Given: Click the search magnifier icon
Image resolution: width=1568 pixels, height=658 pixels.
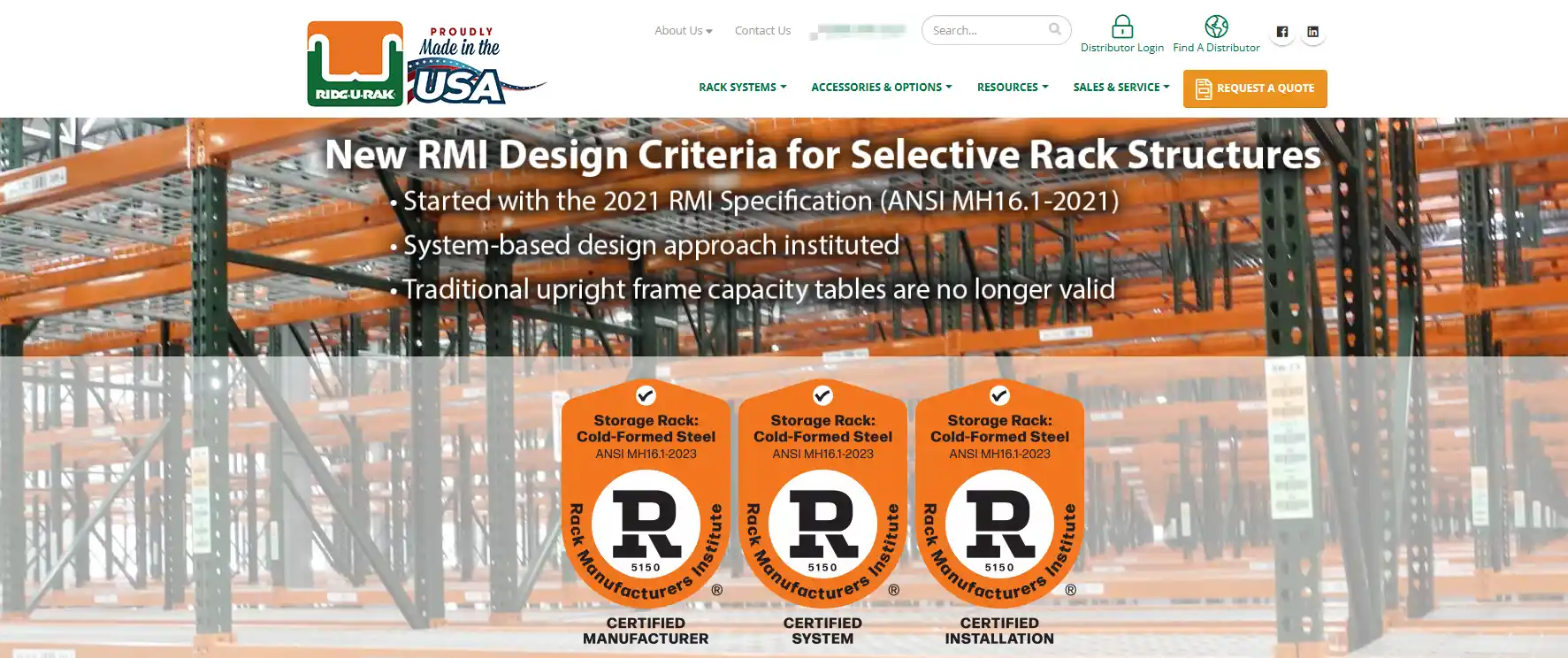Looking at the screenshot, I should pos(1054,29).
